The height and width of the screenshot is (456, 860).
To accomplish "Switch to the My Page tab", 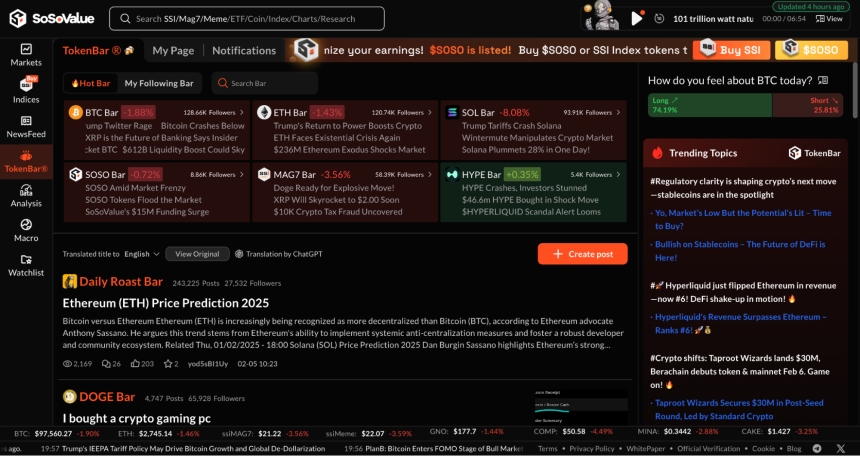I will coord(173,50).
